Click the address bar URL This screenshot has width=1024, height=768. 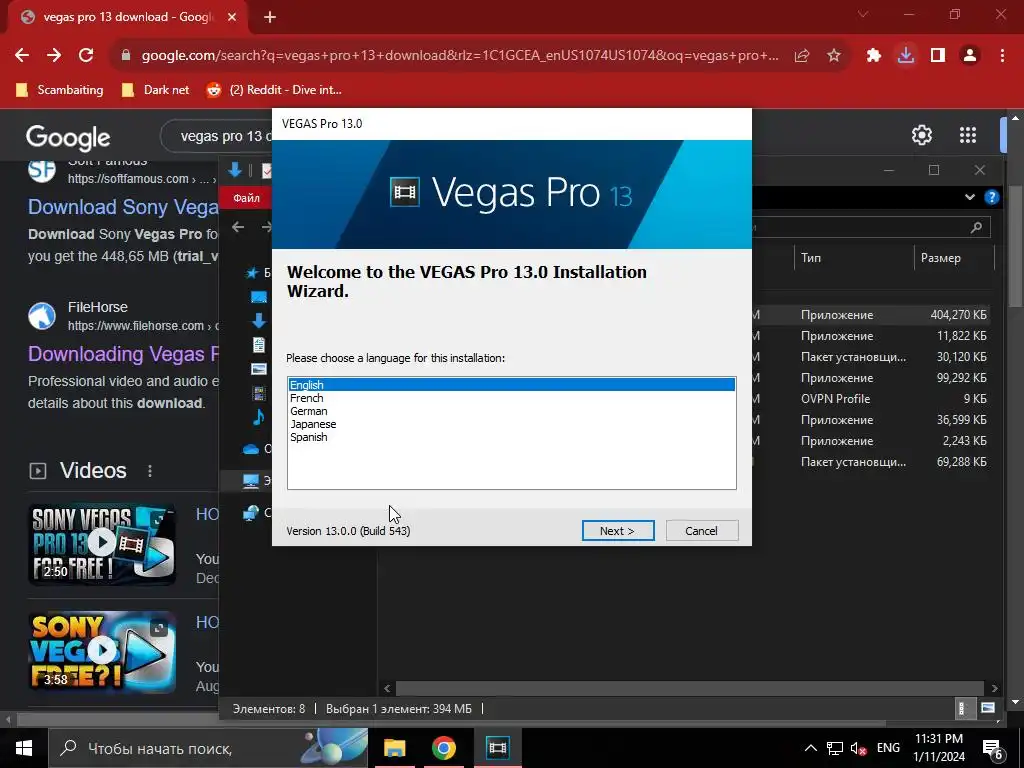click(x=460, y=56)
